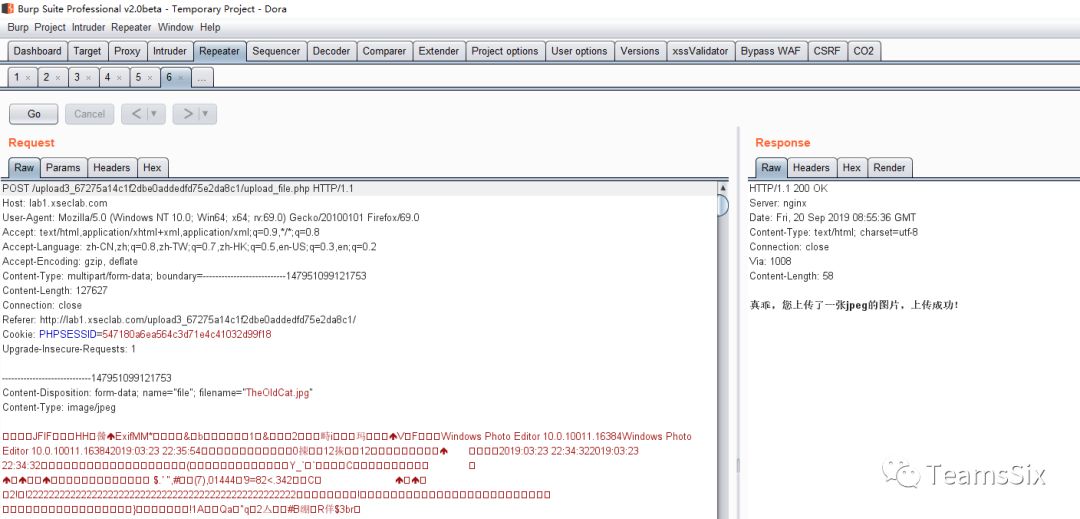Select the main Repeater tab
This screenshot has width=1080, height=519.
[219, 51]
